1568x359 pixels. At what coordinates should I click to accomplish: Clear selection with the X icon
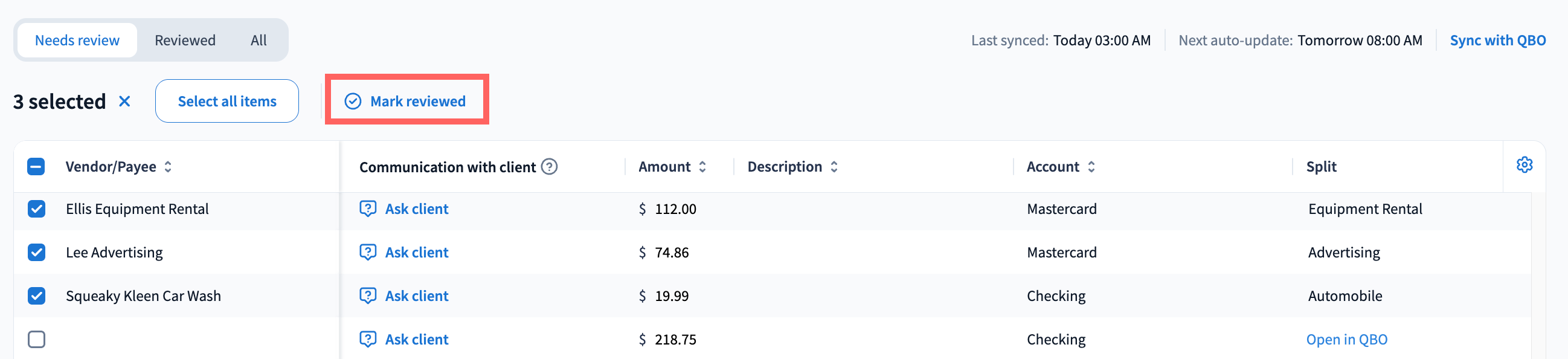coord(124,101)
